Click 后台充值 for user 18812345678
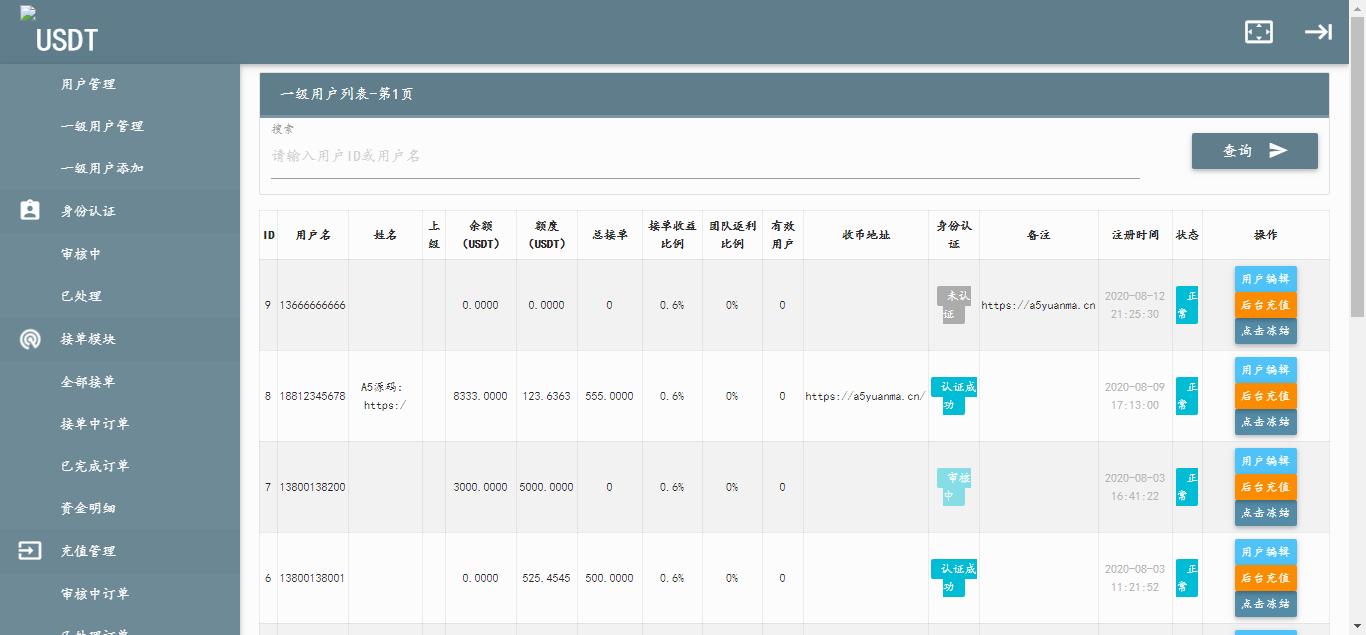 pos(1265,396)
